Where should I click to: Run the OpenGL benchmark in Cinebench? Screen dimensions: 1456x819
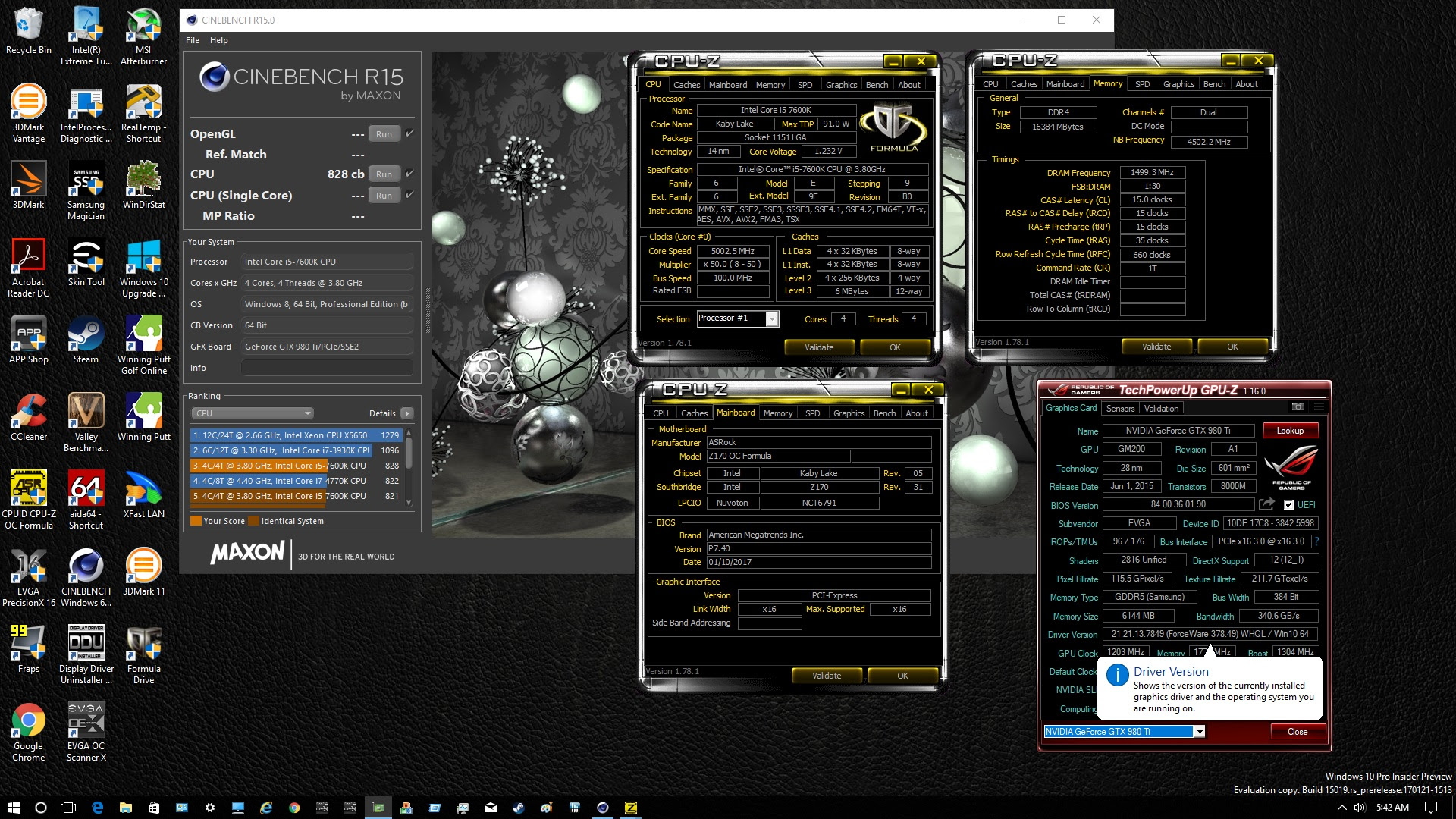pyautogui.click(x=384, y=134)
